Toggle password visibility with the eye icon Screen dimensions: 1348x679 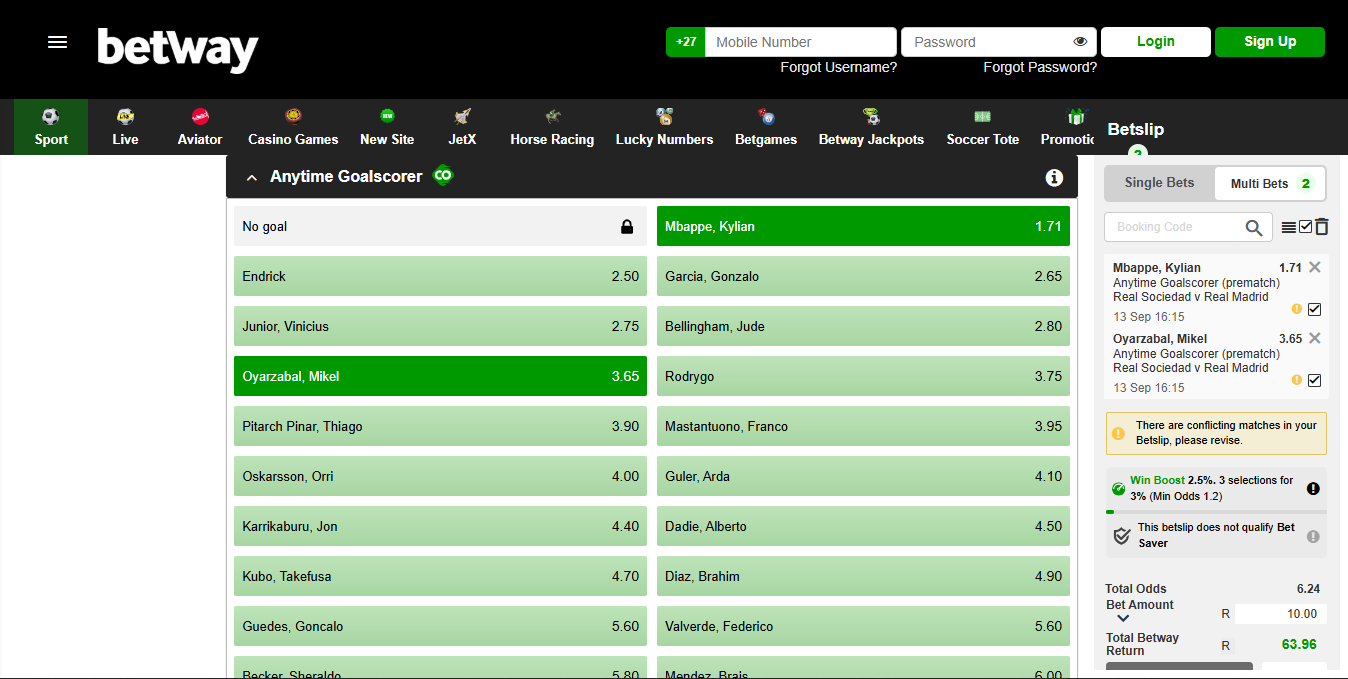pos(1080,41)
